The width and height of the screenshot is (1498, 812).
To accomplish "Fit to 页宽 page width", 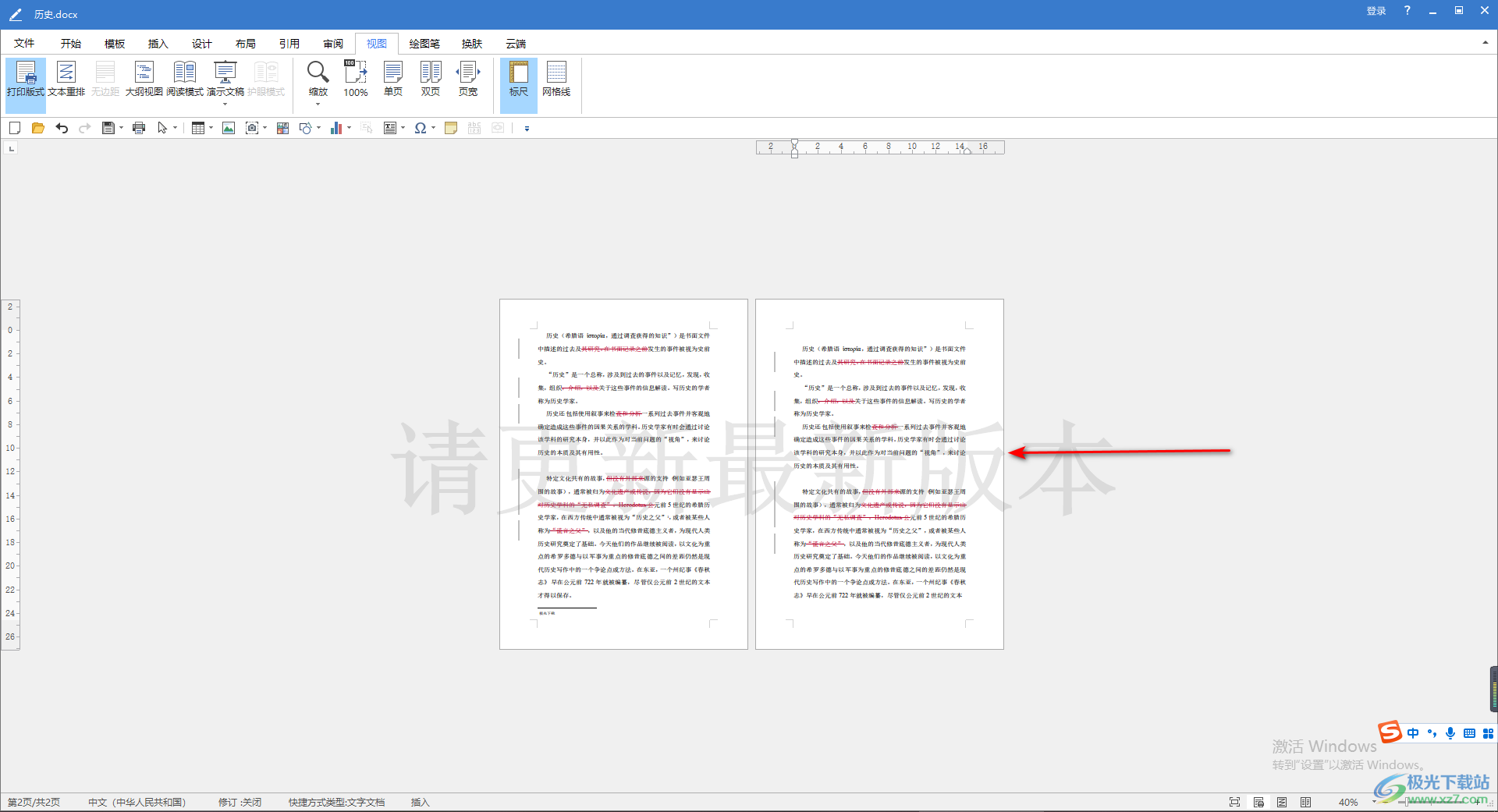I will [x=468, y=80].
